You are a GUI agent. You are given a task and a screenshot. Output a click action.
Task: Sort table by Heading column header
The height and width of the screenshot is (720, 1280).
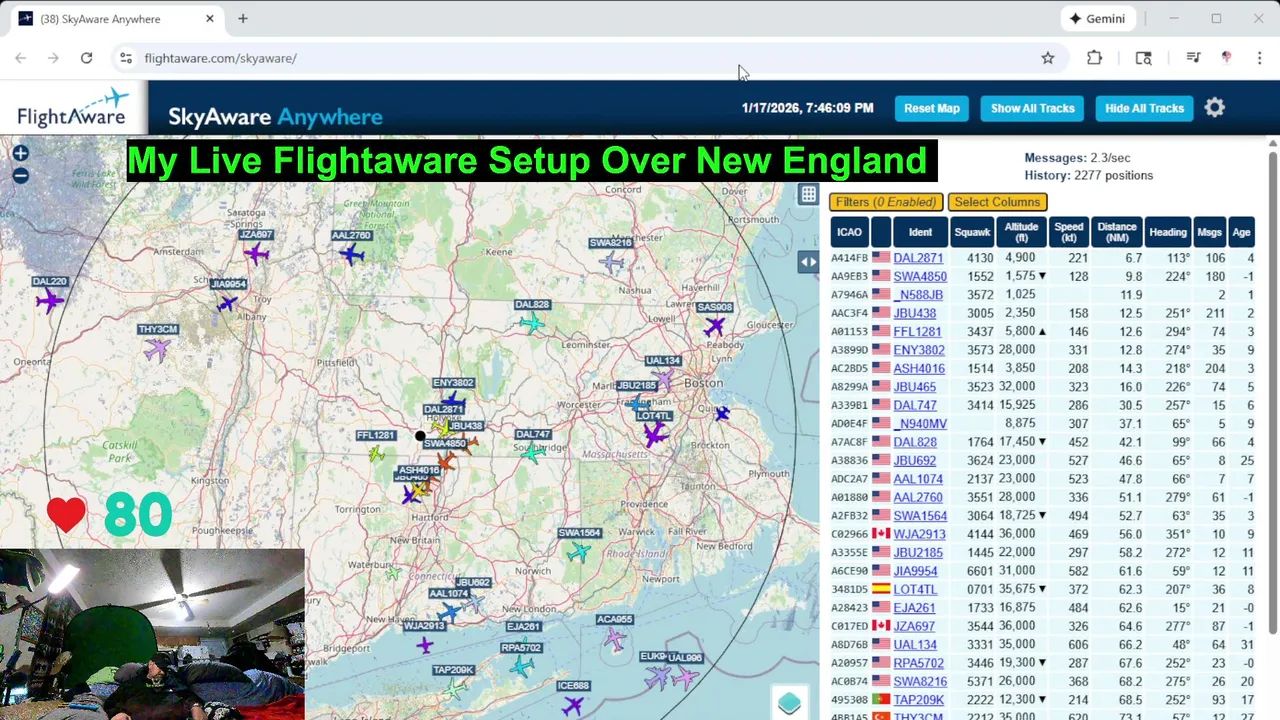pyautogui.click(x=1168, y=232)
